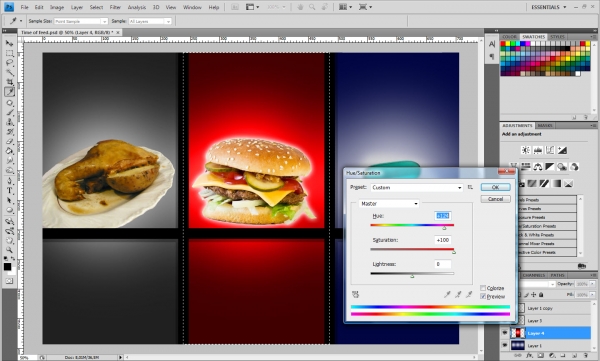The image size is (600, 361).
Task: Open the Screen Mode dropdown
Action: 365,7
